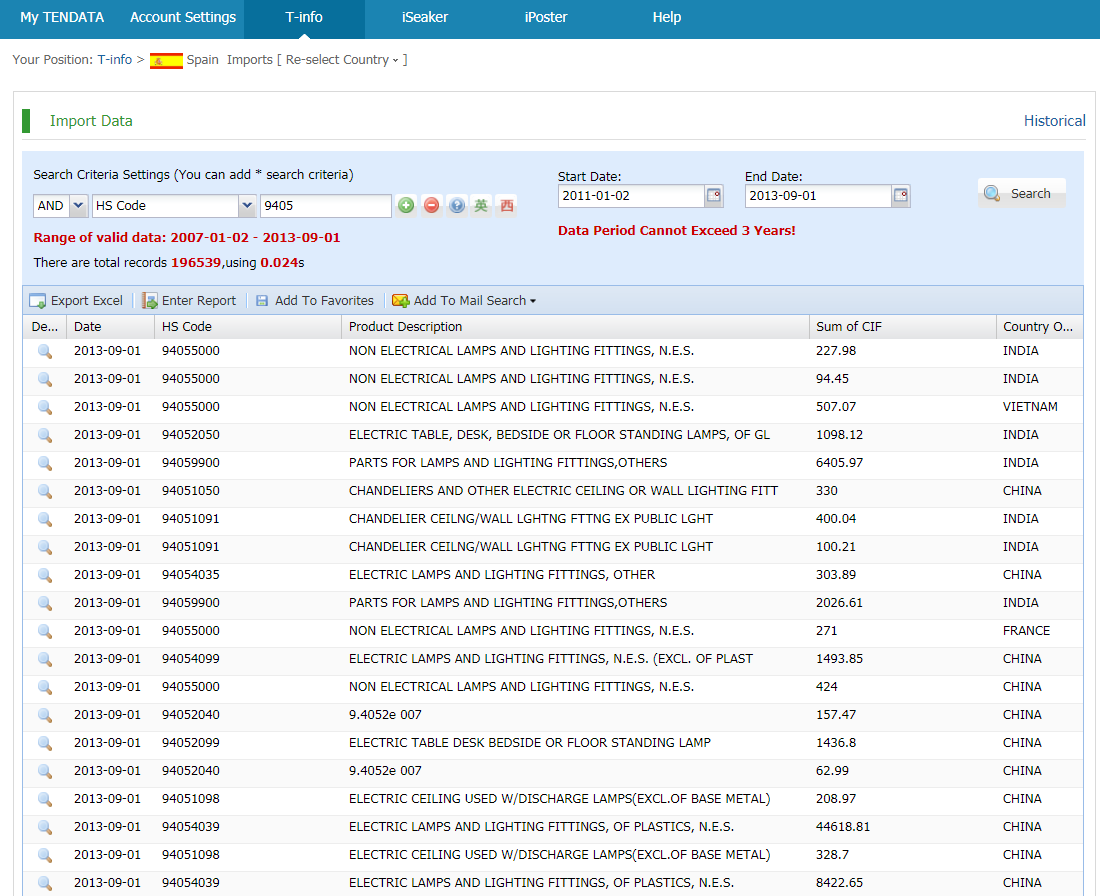
Task: Click the red Spanish language icon
Action: 507,205
